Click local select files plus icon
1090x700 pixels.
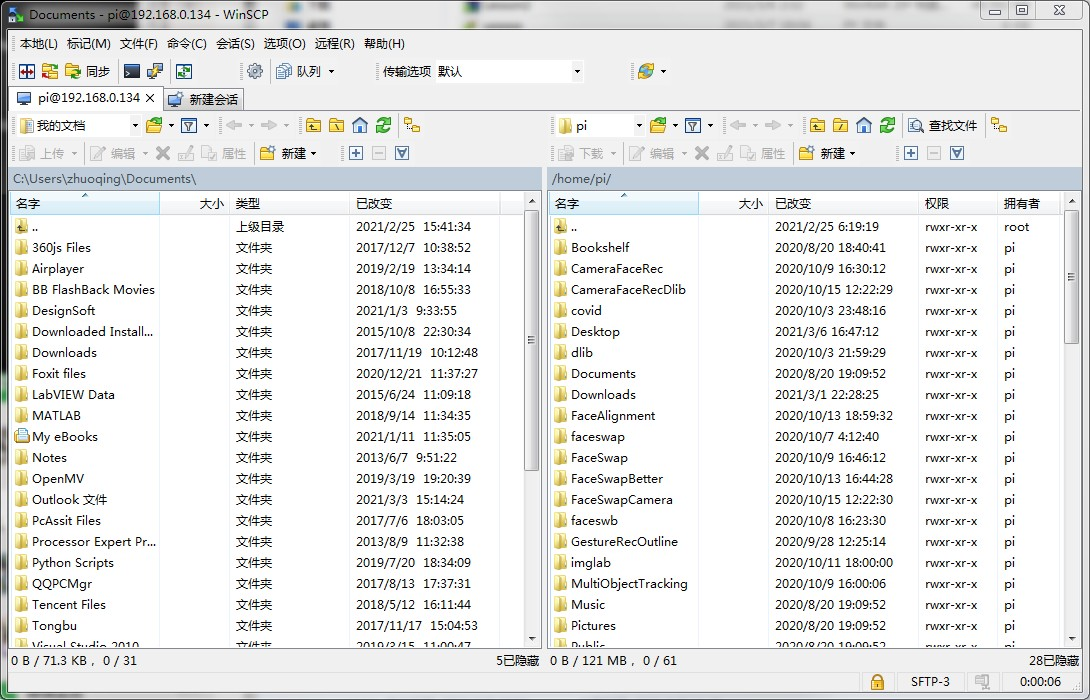[x=356, y=154]
